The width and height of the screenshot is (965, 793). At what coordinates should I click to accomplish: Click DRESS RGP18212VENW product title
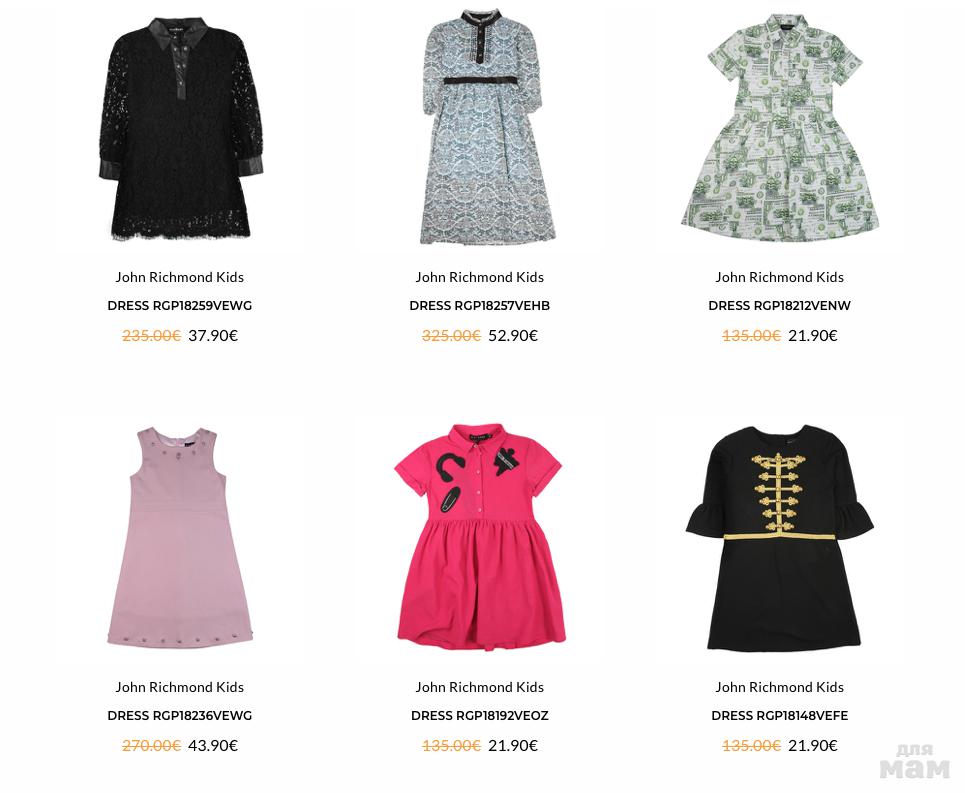(779, 306)
